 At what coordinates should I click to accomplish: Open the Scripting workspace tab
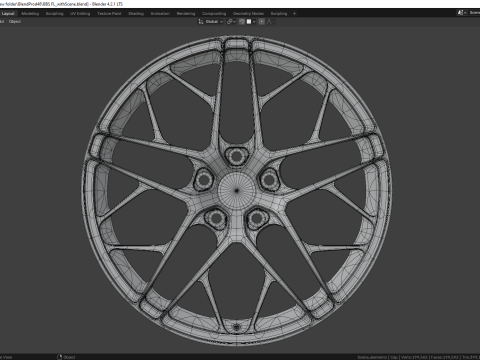(279, 14)
